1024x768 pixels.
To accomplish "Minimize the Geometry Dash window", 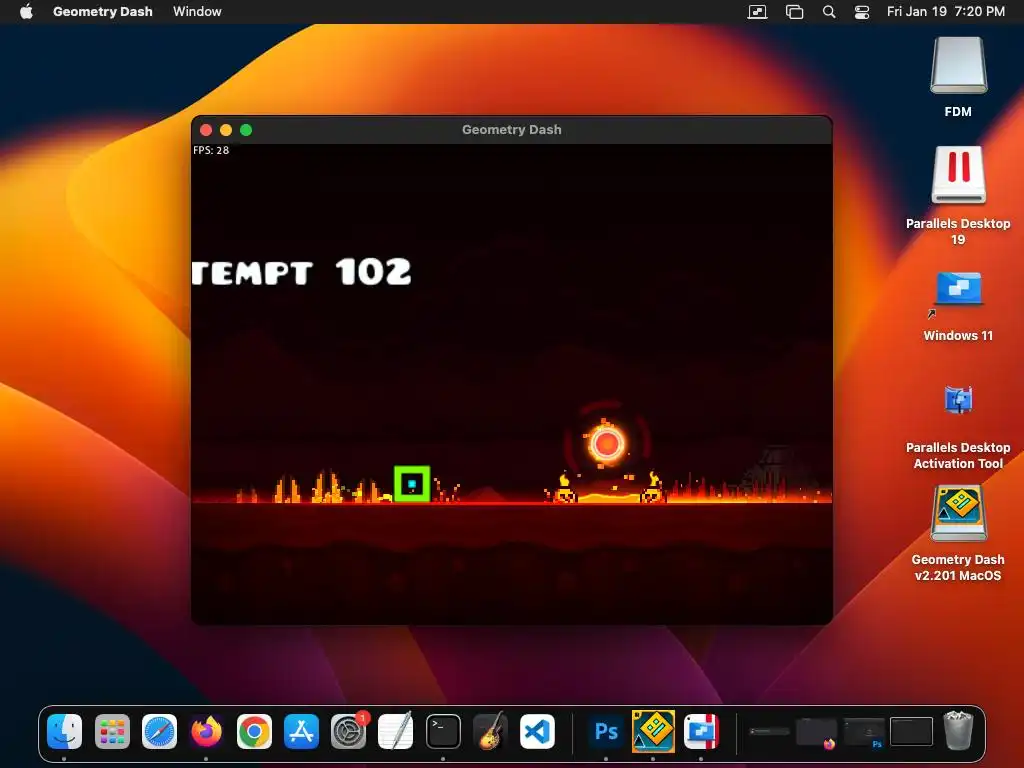I will 226,130.
